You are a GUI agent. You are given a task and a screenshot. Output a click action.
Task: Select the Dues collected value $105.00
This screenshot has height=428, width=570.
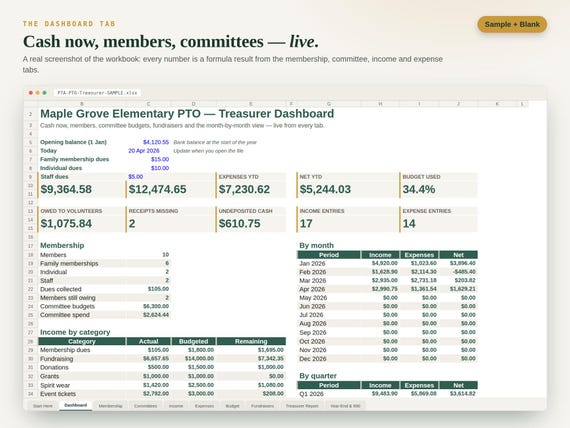158,289
